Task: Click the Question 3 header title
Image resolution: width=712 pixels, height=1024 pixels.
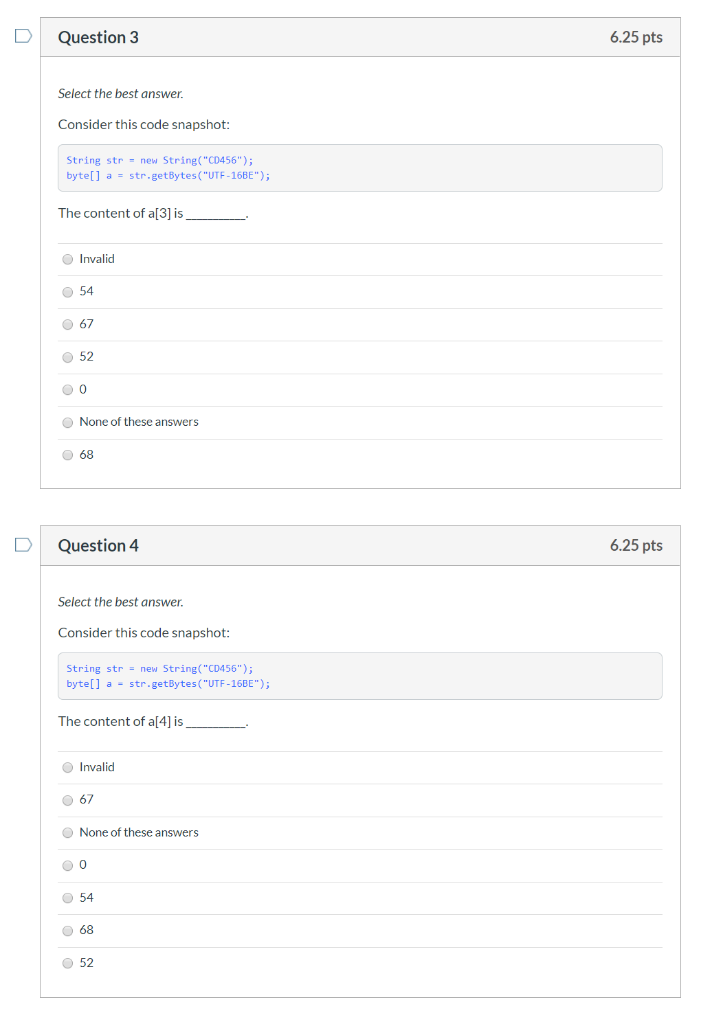Action: 98,37
